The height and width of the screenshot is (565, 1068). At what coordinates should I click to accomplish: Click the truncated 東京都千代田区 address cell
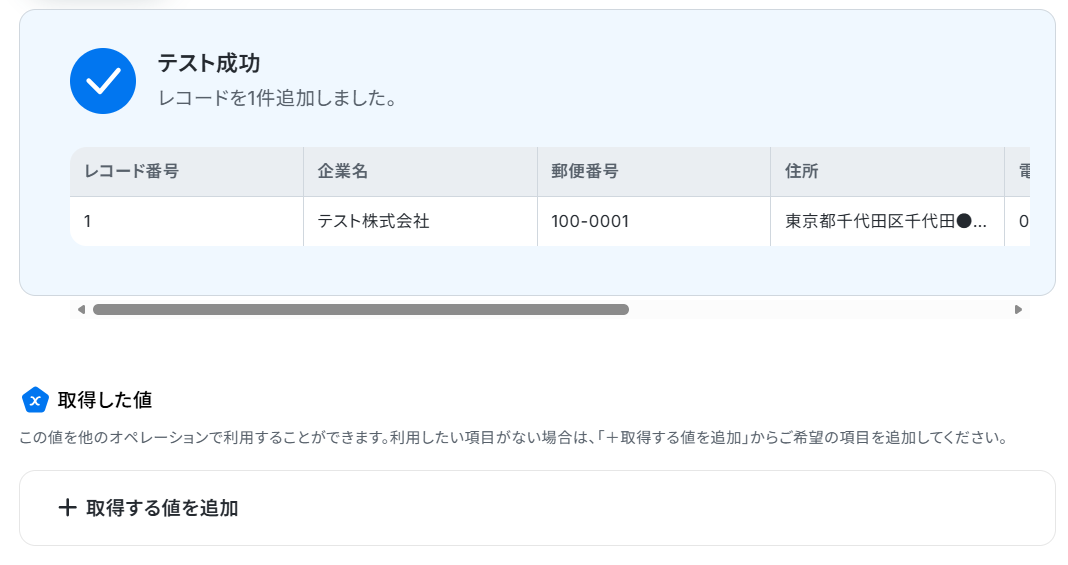[888, 221]
